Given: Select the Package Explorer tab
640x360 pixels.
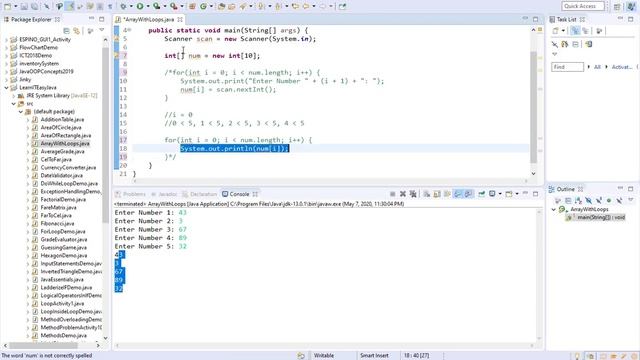Looking at the screenshot, I should pyautogui.click(x=31, y=20).
